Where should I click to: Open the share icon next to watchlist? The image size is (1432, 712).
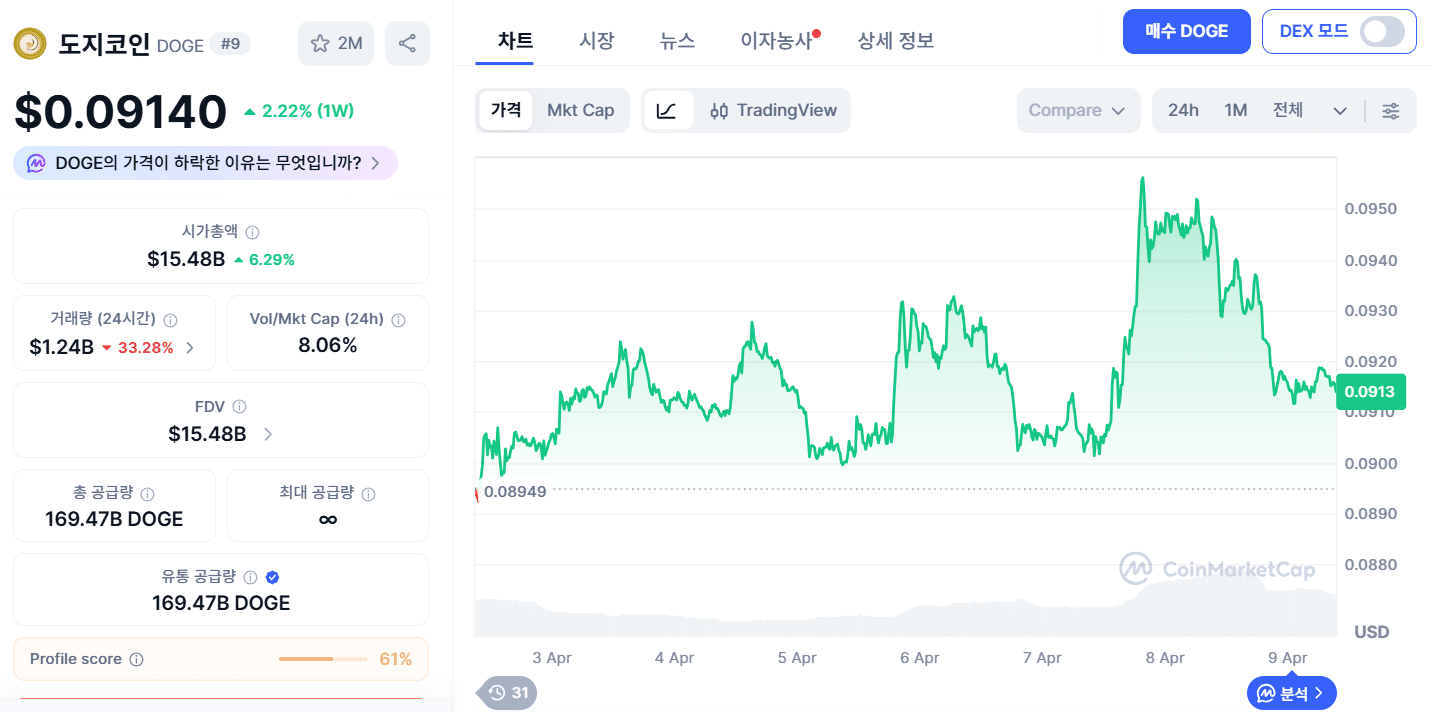coord(407,43)
